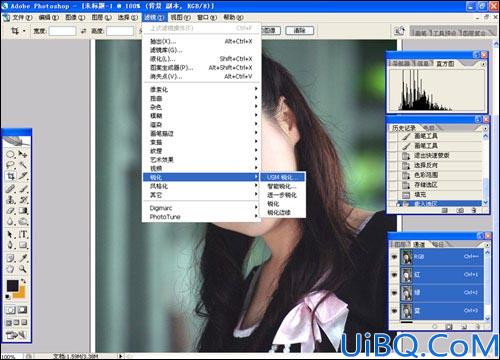Select the Eraser tool

[11, 211]
